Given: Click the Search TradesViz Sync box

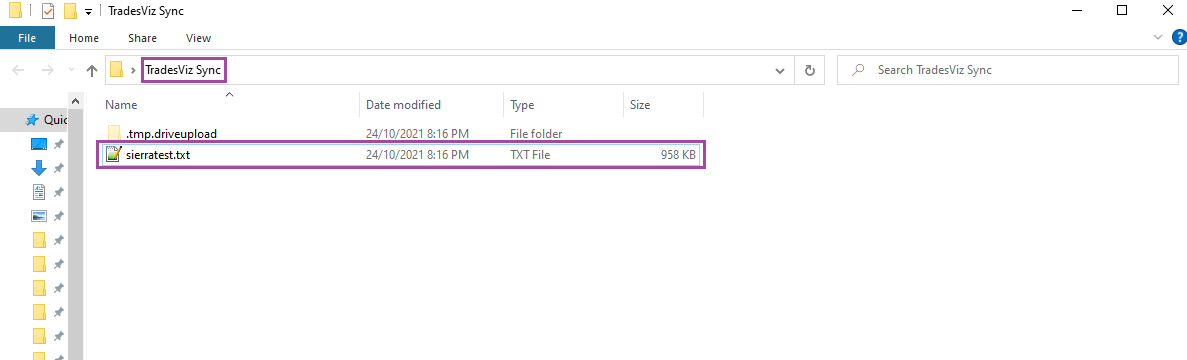Looking at the screenshot, I should coord(1008,70).
